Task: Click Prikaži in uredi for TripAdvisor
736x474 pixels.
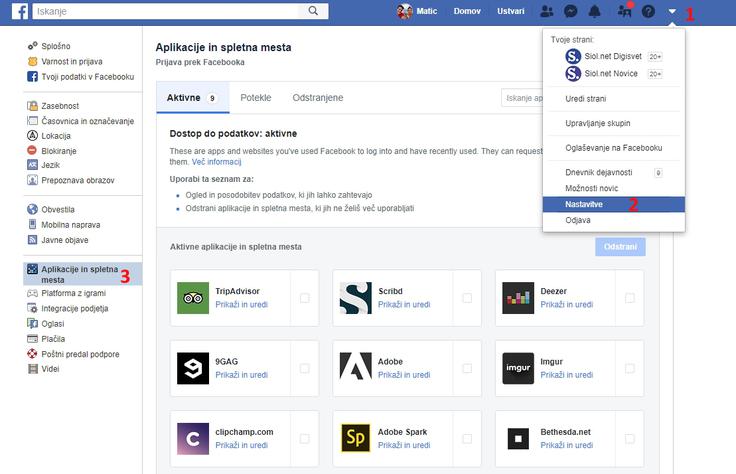Action: click(241, 305)
